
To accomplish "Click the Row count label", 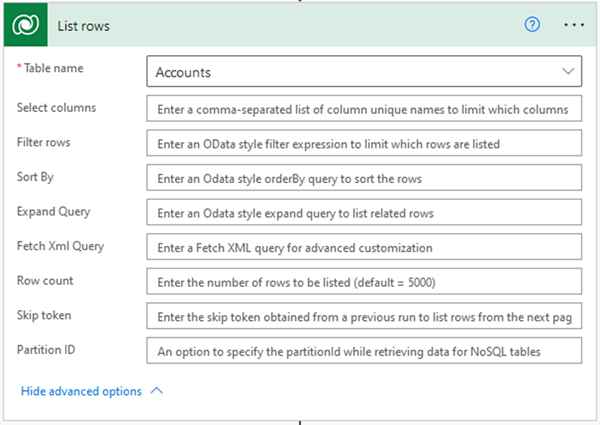I will click(45, 281).
